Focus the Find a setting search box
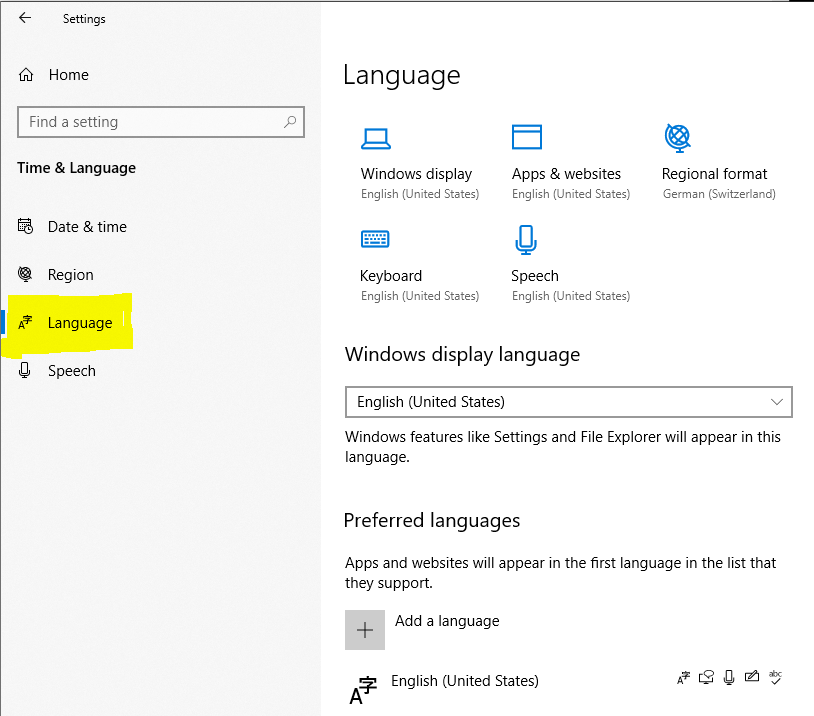The image size is (814, 716). 160,122
